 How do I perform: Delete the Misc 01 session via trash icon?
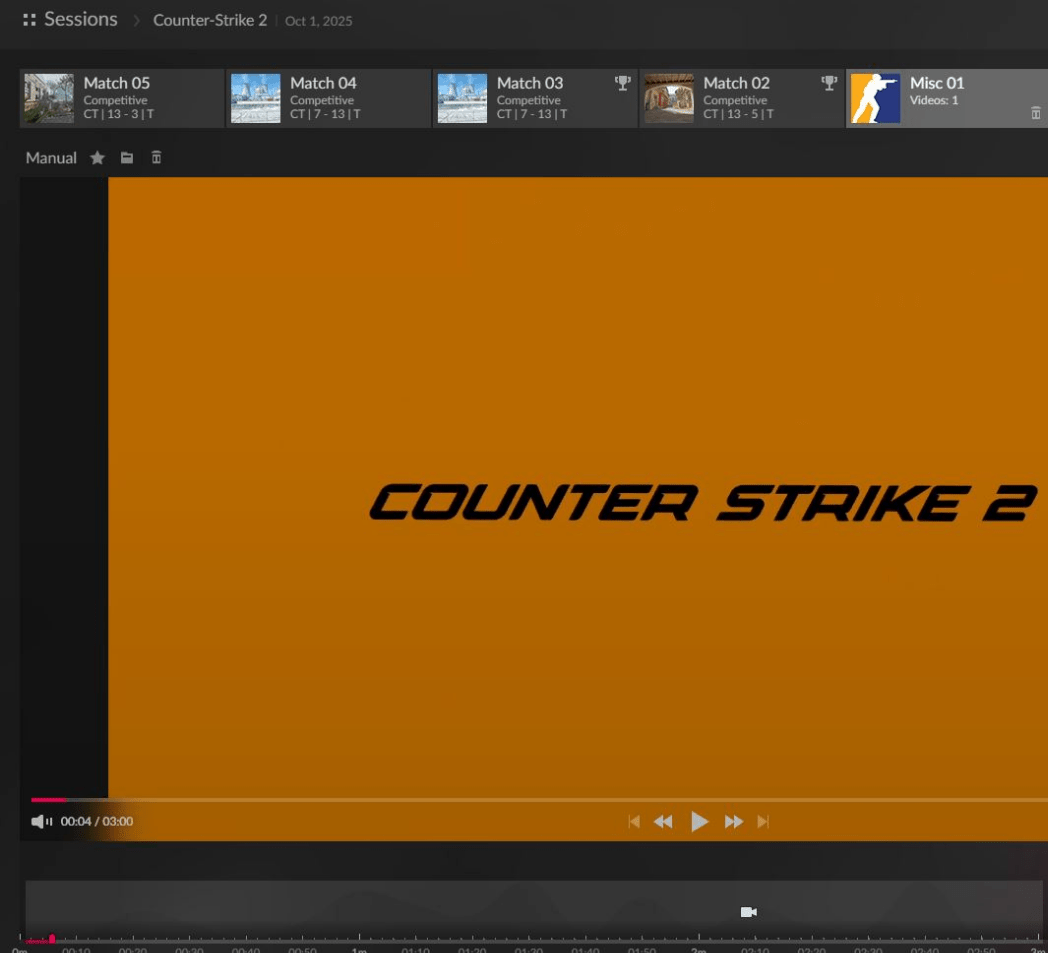pyautogui.click(x=1035, y=113)
